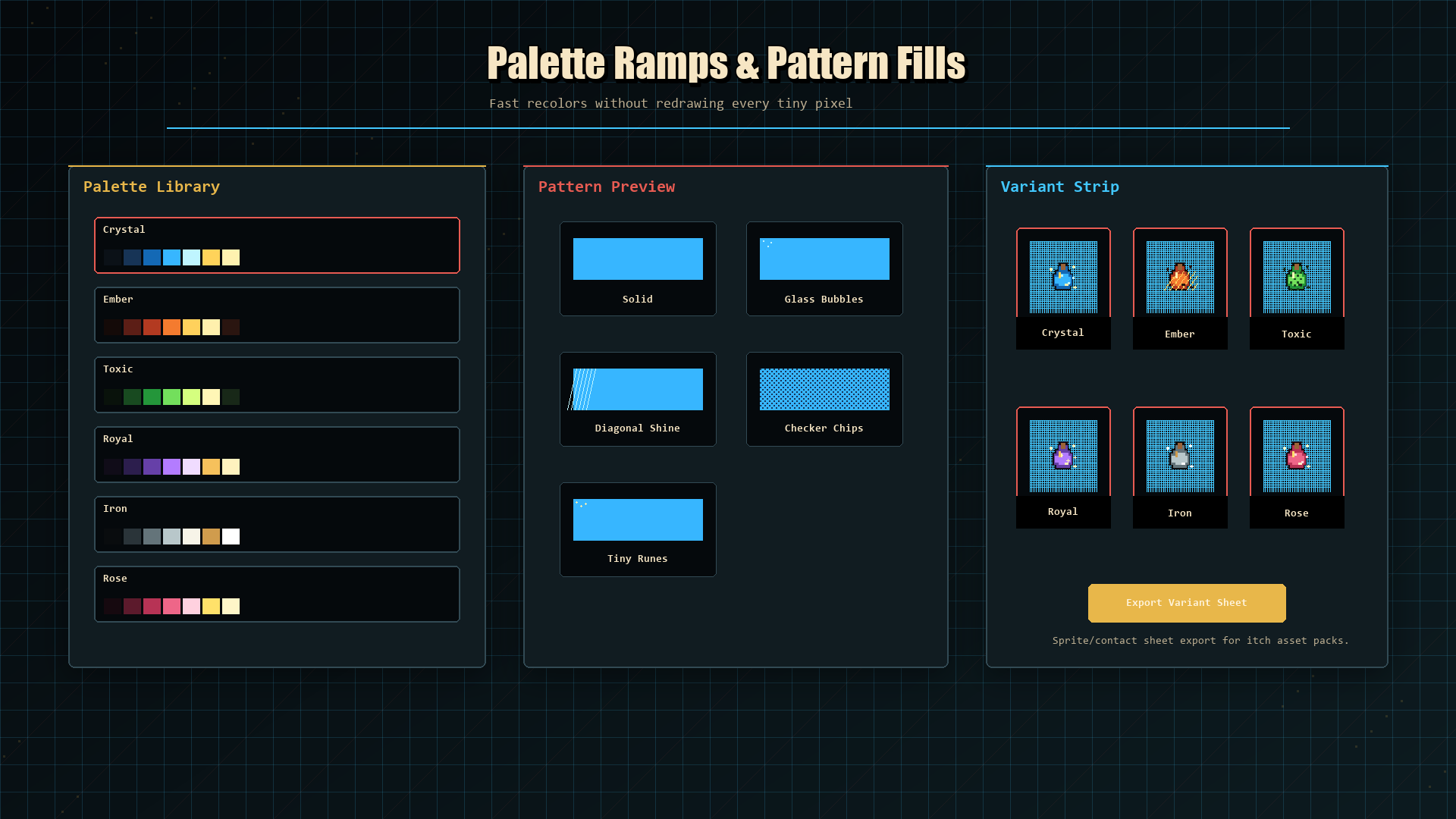Select the Crystal palette row
This screenshot has width=1456, height=819.
click(277, 245)
